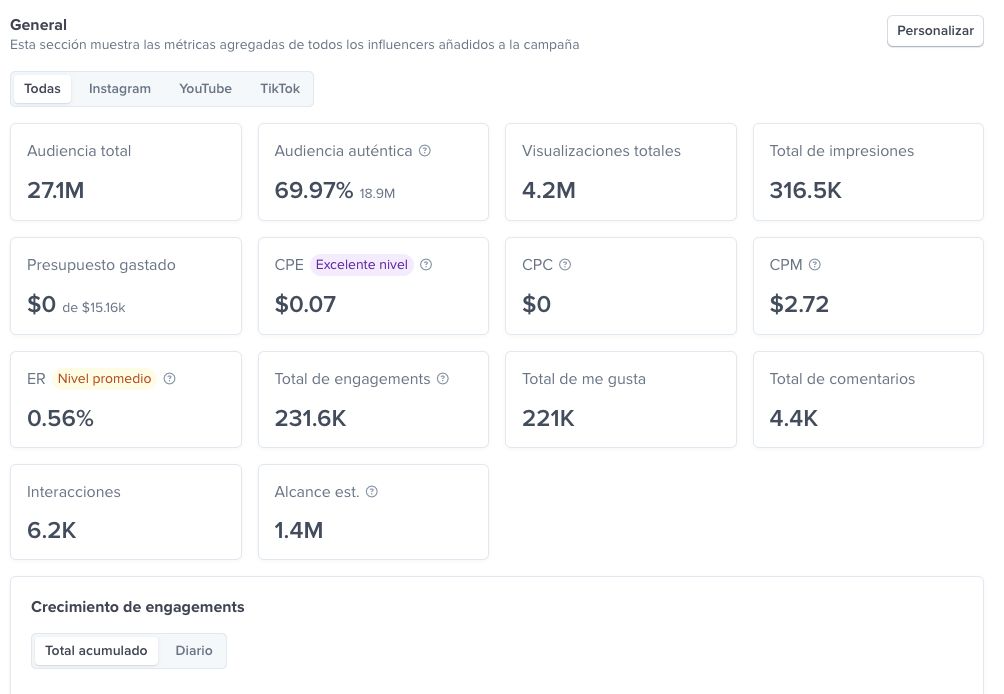Click the CPC help icon
Viewport: 1004px width, 694px height.
pos(565,265)
